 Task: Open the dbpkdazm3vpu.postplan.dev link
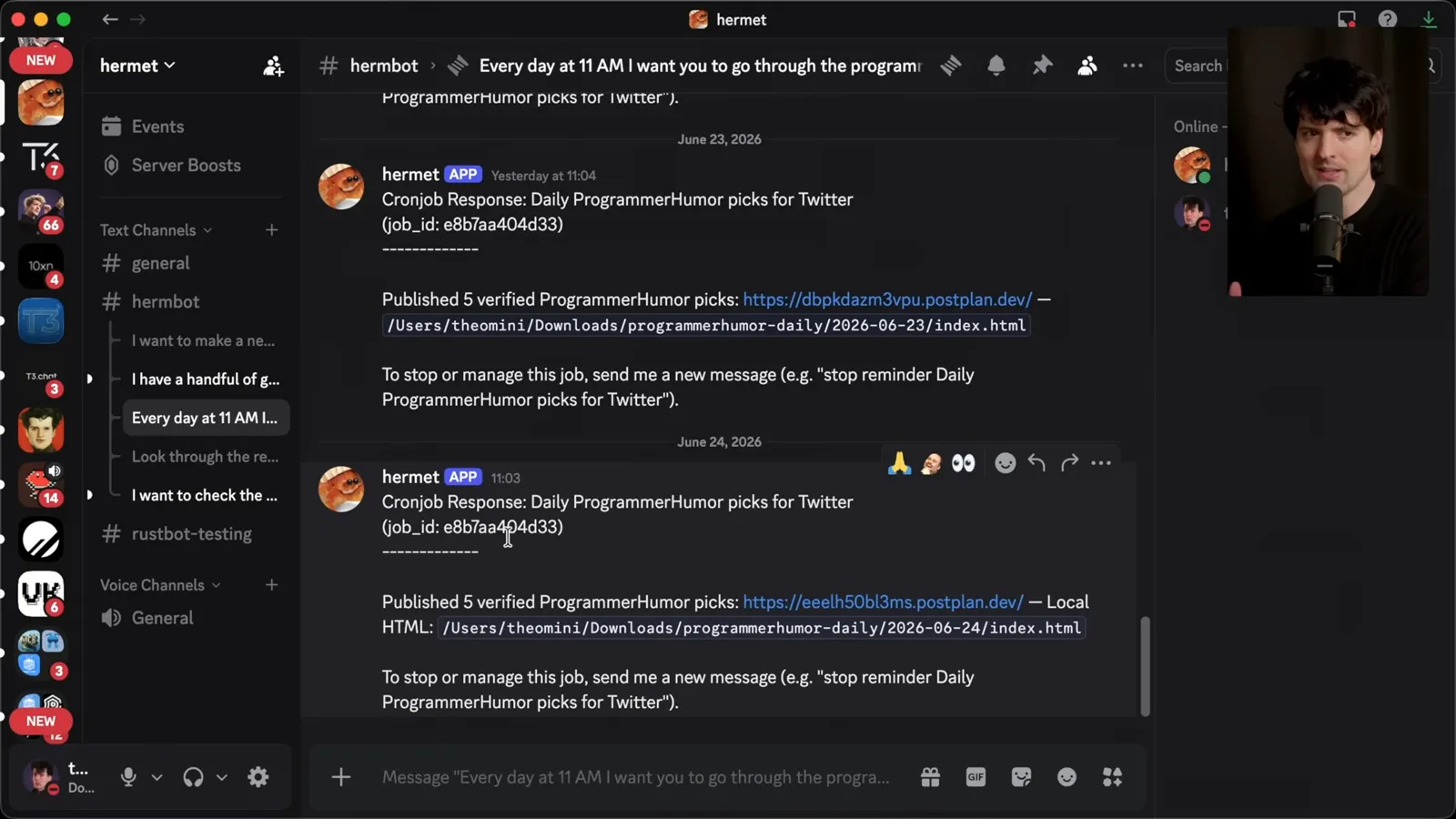[x=887, y=299]
